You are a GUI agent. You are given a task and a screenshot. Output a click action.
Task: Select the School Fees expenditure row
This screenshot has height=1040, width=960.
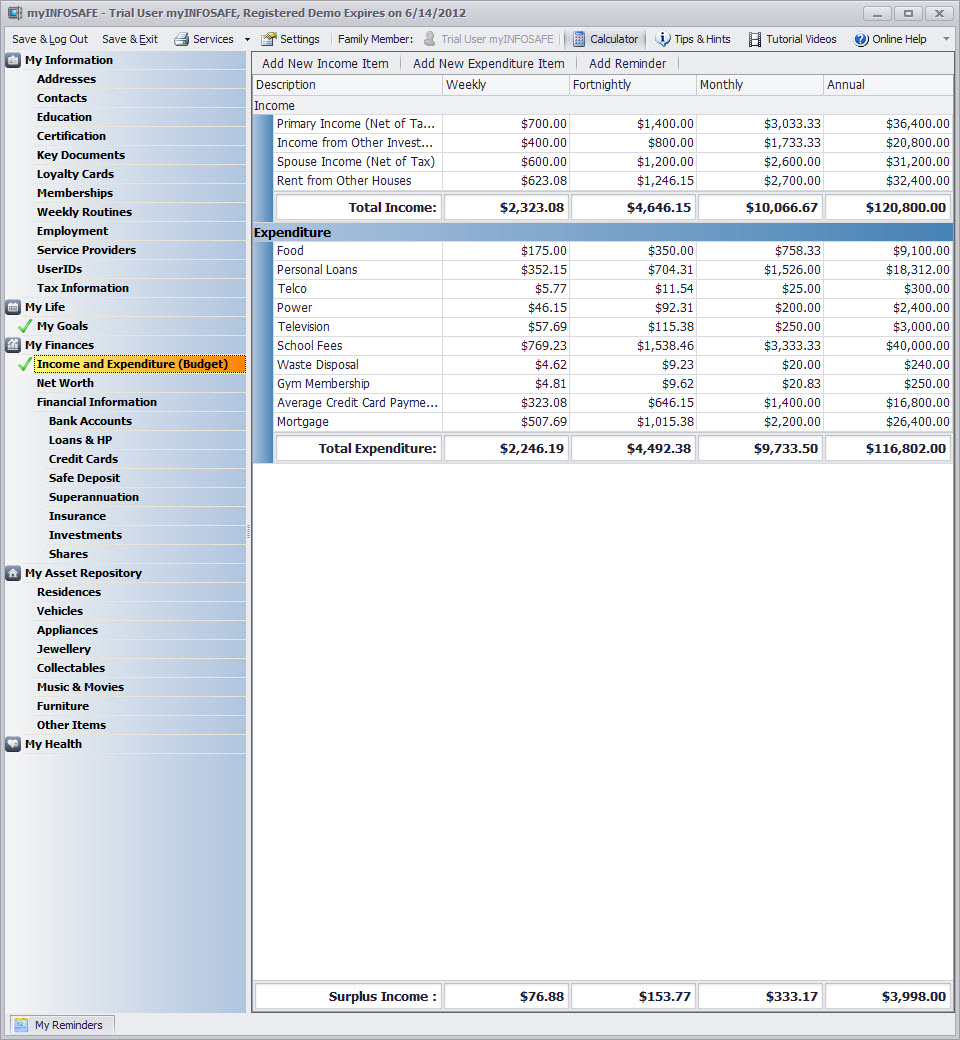(x=310, y=346)
